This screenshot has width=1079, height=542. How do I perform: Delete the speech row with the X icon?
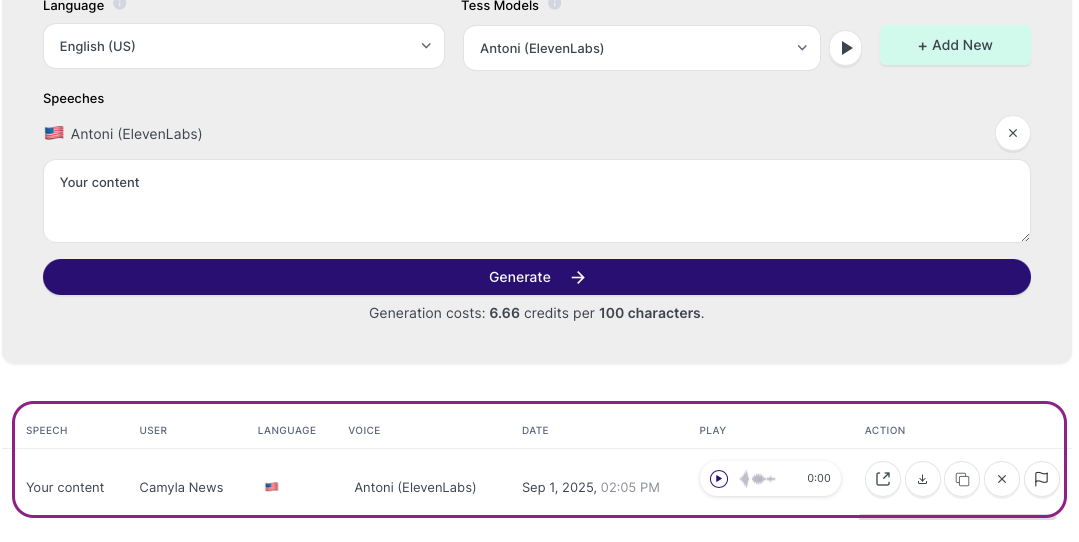1002,479
